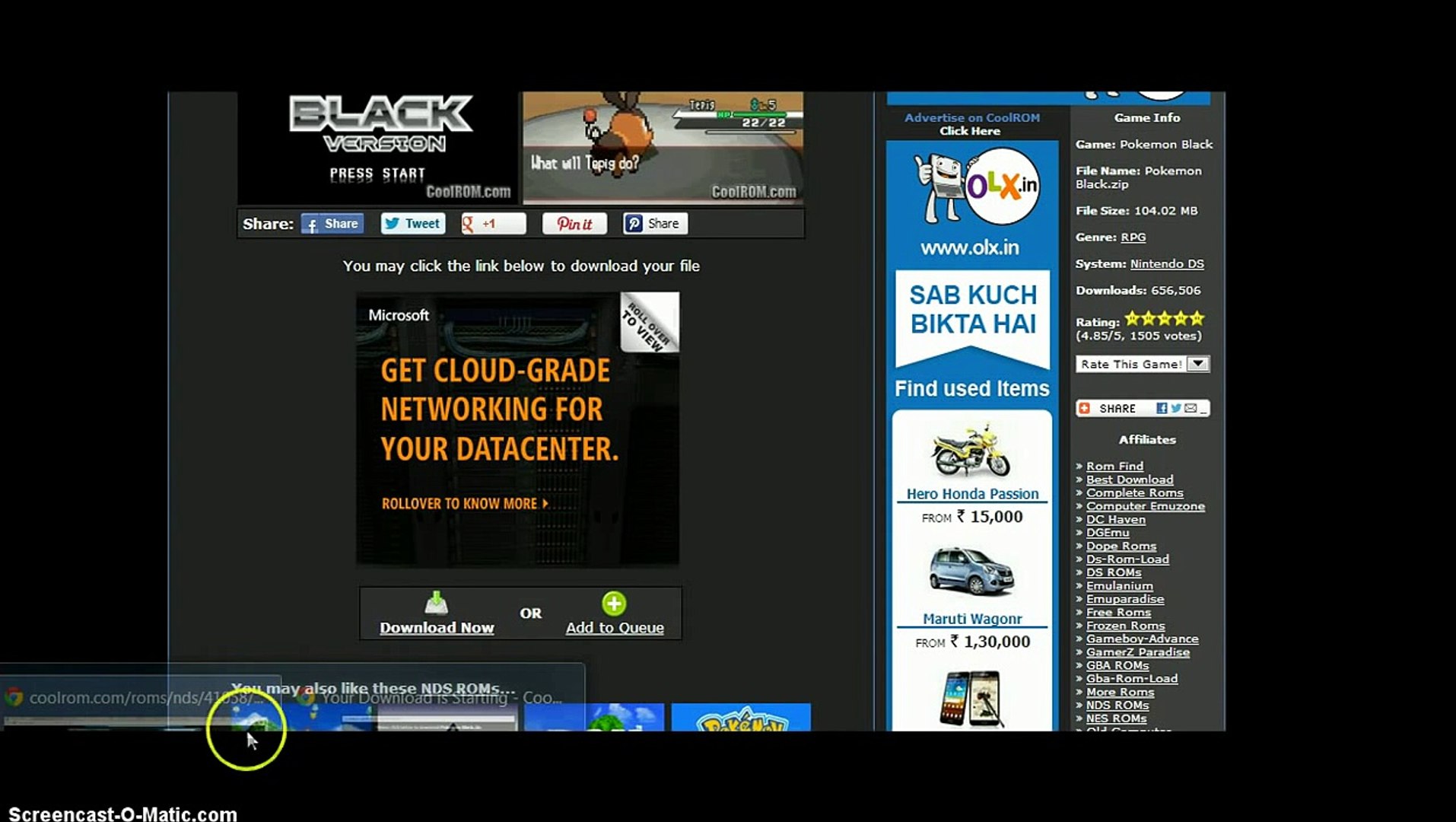Click the Microsoft cloud-grade networking ad
The width and height of the screenshot is (1456, 822).
tap(517, 429)
